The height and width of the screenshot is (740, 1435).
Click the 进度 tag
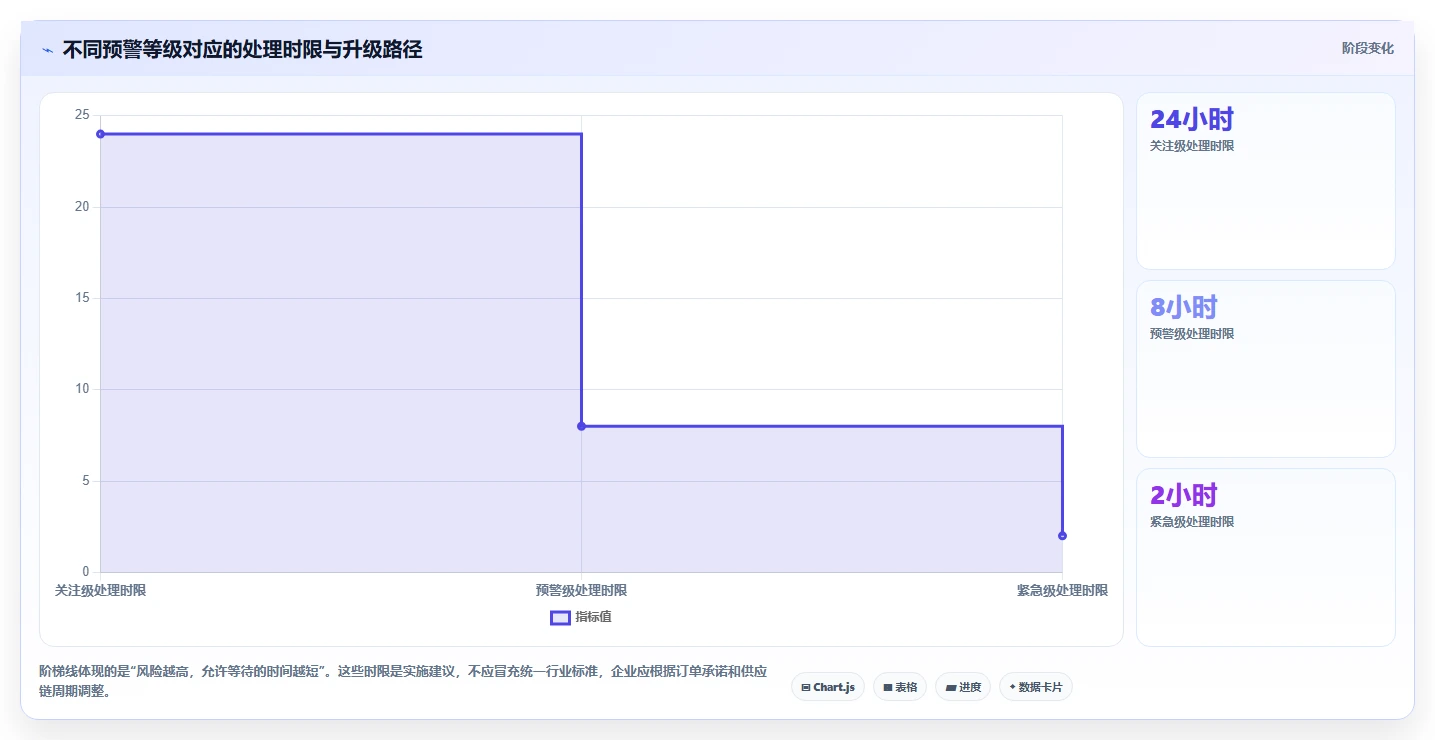coord(963,687)
